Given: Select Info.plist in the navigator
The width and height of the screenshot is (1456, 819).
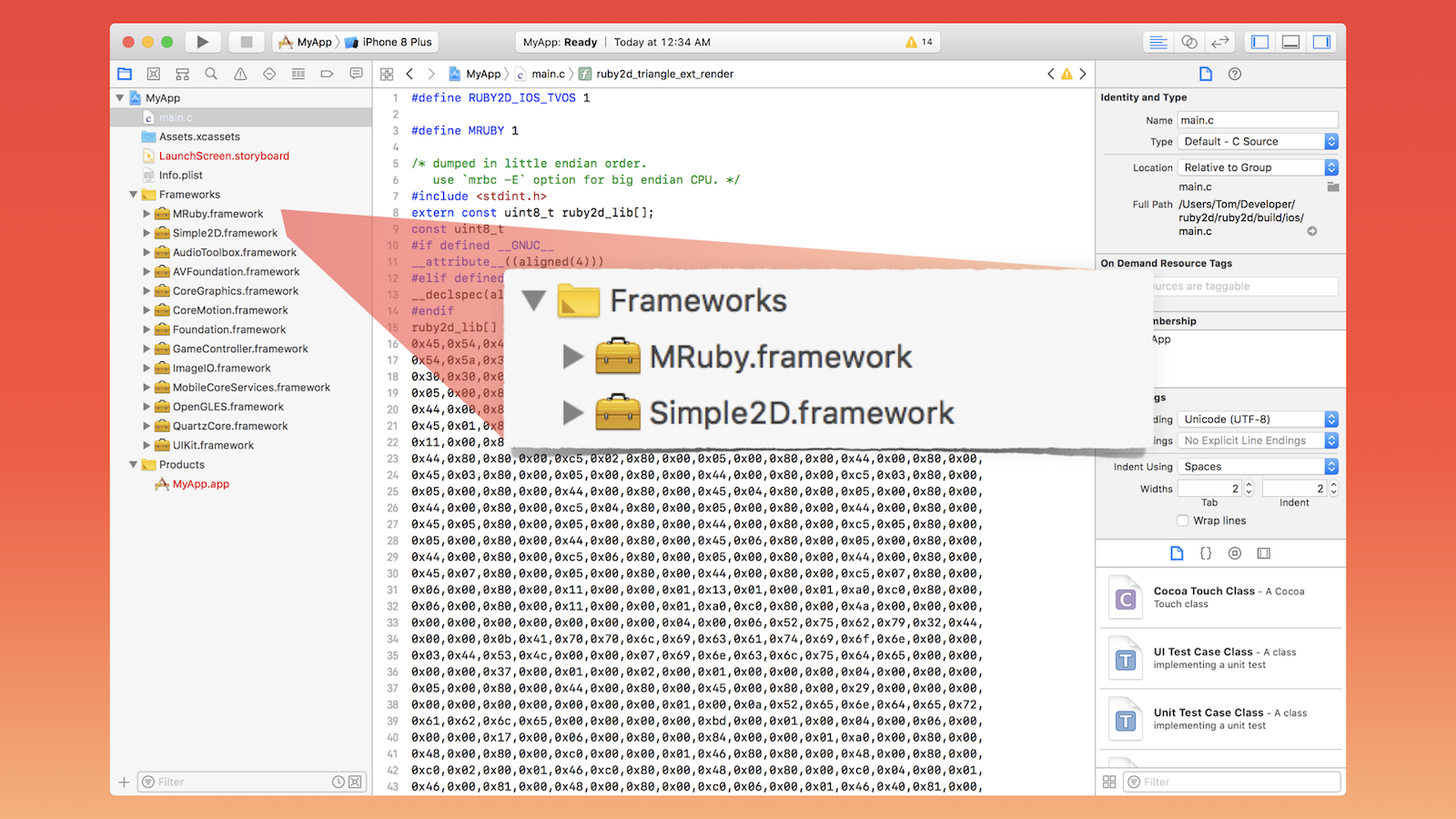Looking at the screenshot, I should pyautogui.click(x=180, y=175).
